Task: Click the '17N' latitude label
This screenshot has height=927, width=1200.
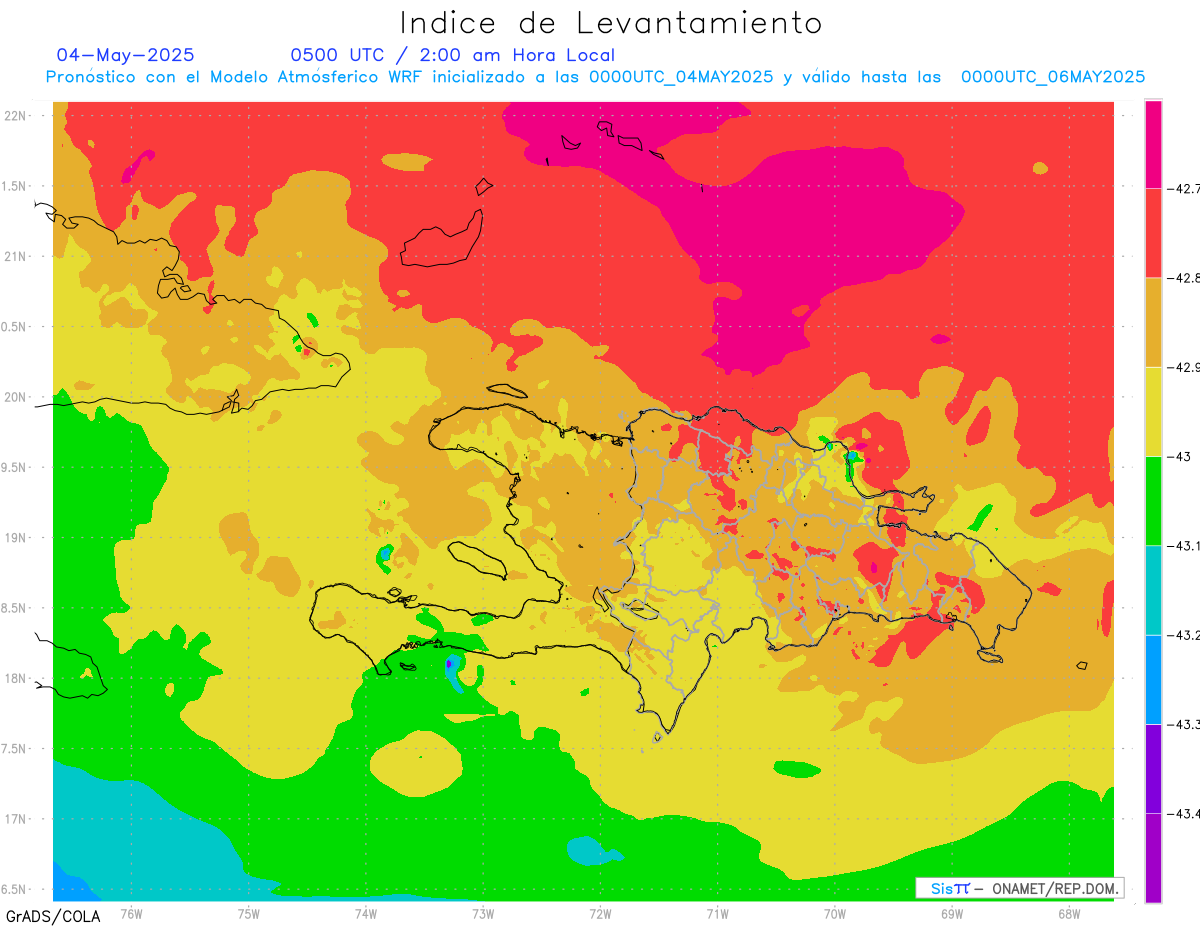Action: tap(16, 819)
